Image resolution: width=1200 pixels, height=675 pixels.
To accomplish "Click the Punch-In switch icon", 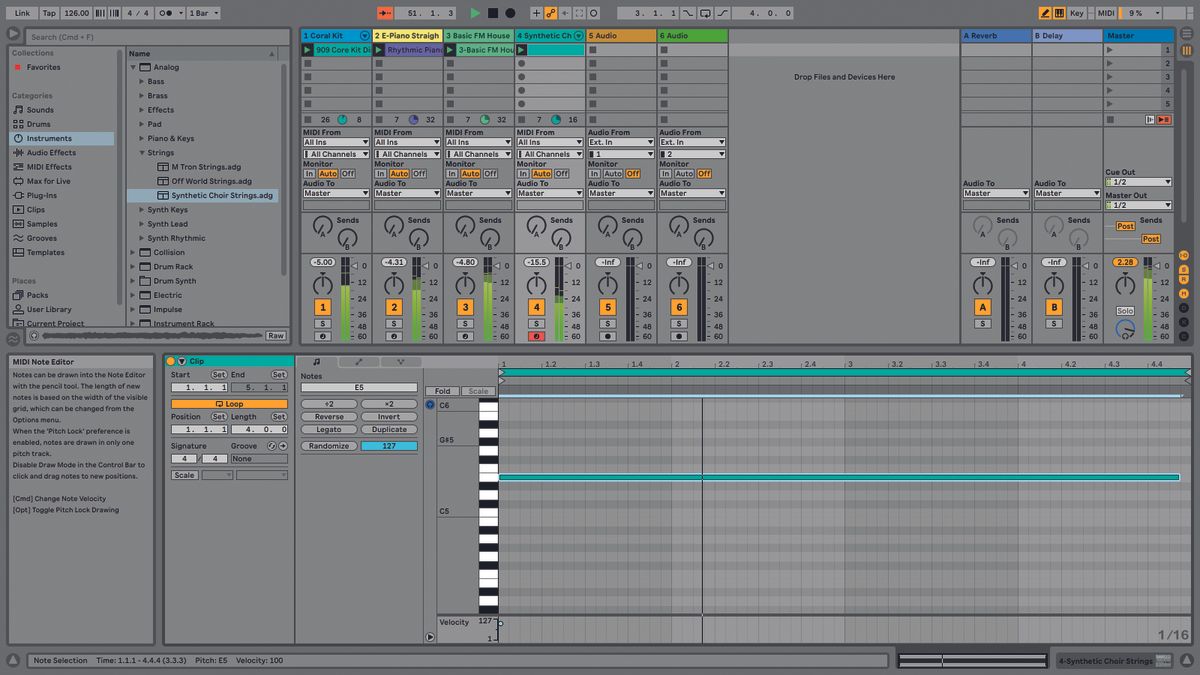I will 688,13.
